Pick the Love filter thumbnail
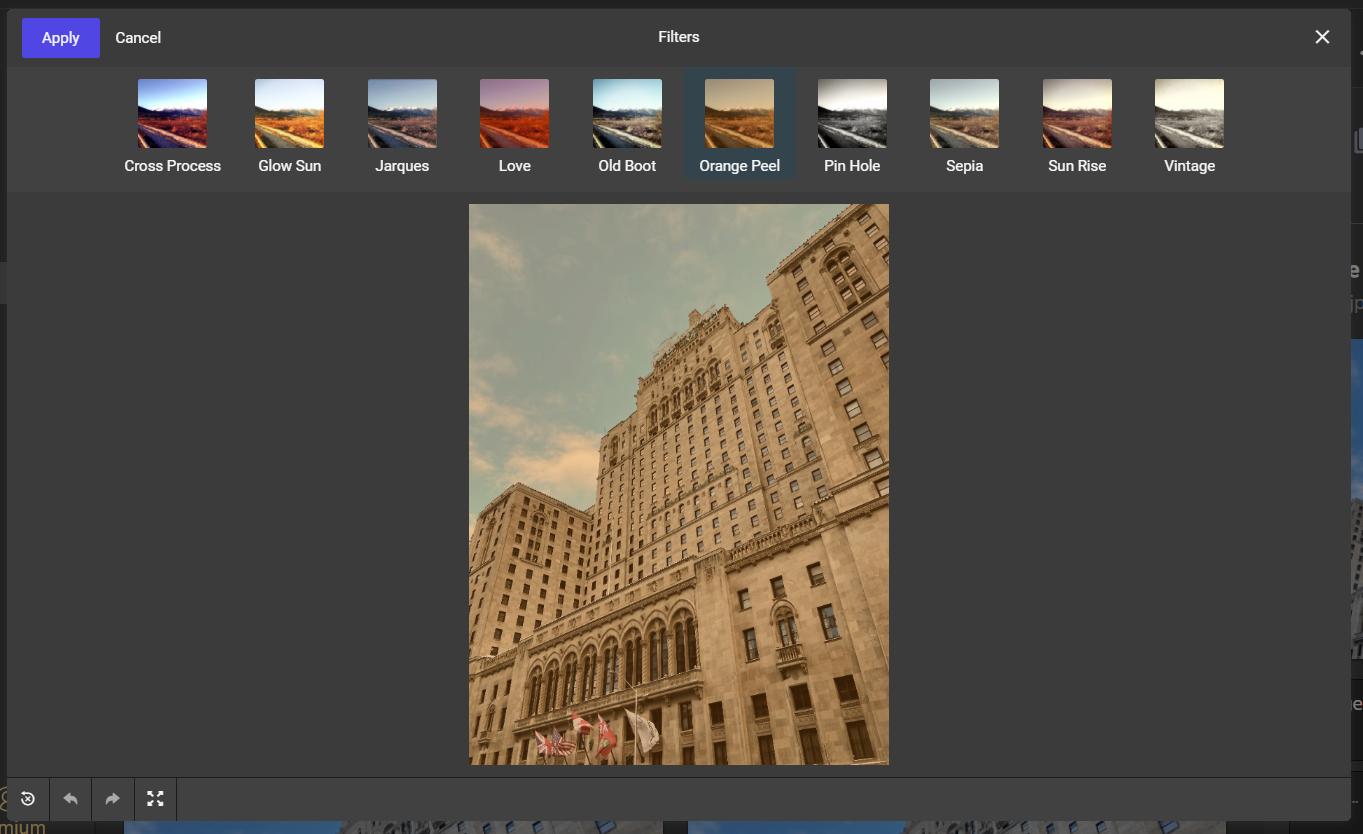The image size is (1363, 834). pyautogui.click(x=514, y=114)
